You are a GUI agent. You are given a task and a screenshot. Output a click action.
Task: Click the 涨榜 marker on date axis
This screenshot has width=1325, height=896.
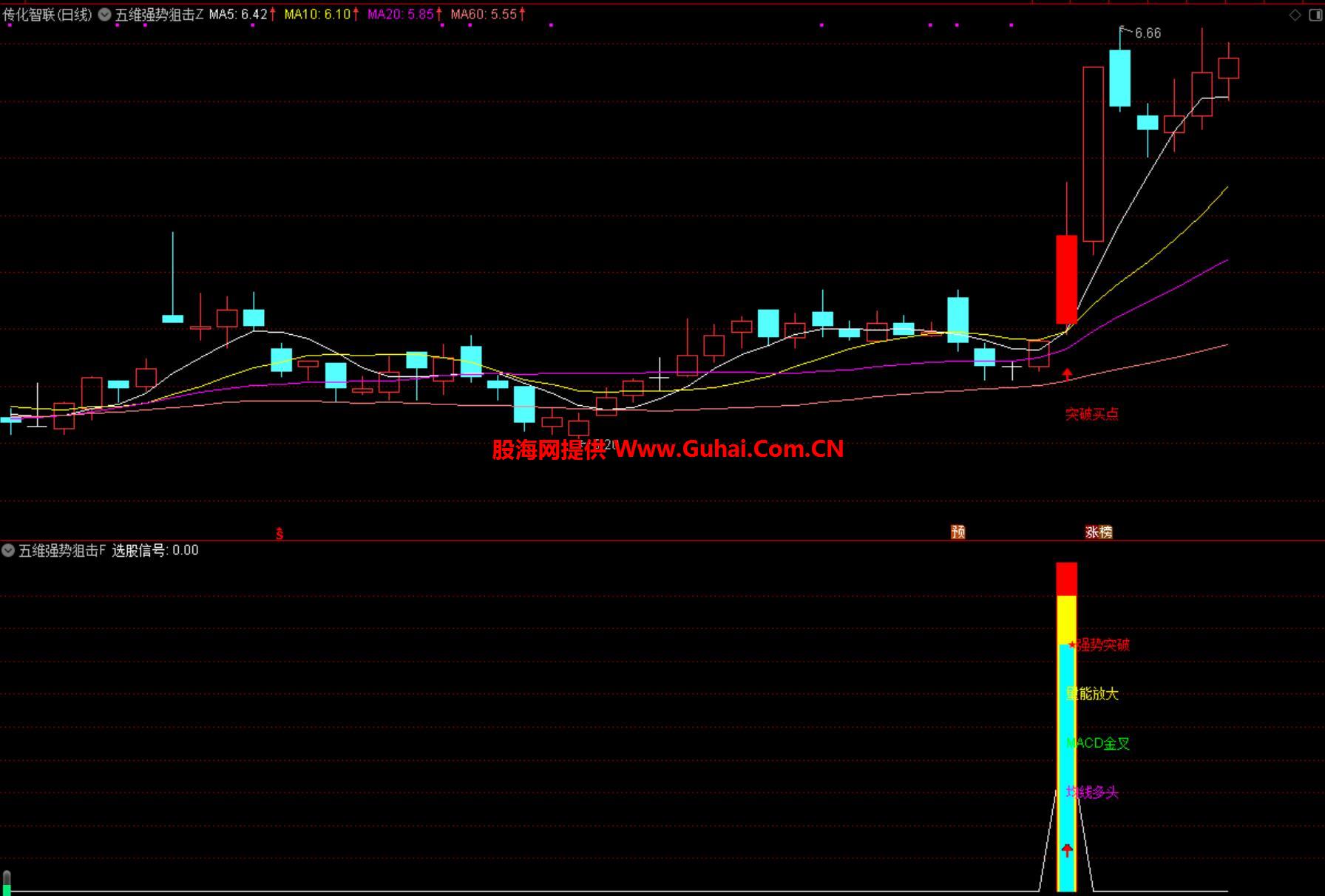pyautogui.click(x=1099, y=532)
